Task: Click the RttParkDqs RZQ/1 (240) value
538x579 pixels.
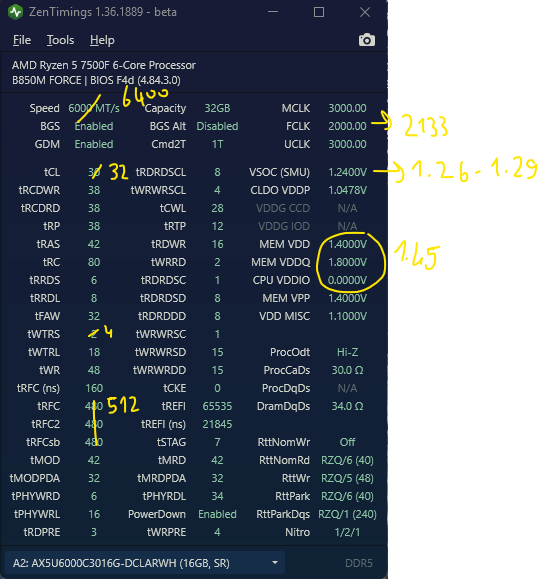Action: [x=347, y=514]
